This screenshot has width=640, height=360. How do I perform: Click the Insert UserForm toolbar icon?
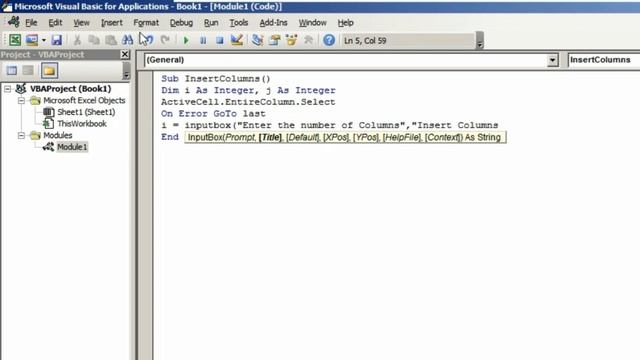click(31, 40)
